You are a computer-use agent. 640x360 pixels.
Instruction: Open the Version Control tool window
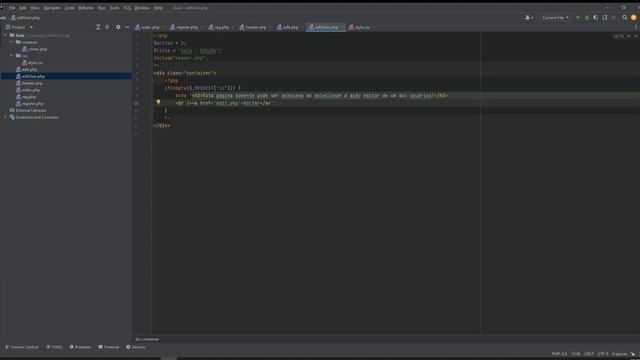tap(22, 347)
